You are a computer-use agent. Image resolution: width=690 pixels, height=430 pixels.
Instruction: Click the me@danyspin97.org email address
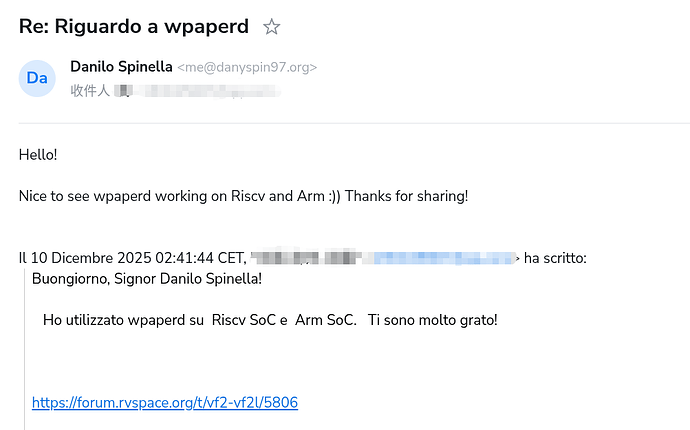point(247,68)
